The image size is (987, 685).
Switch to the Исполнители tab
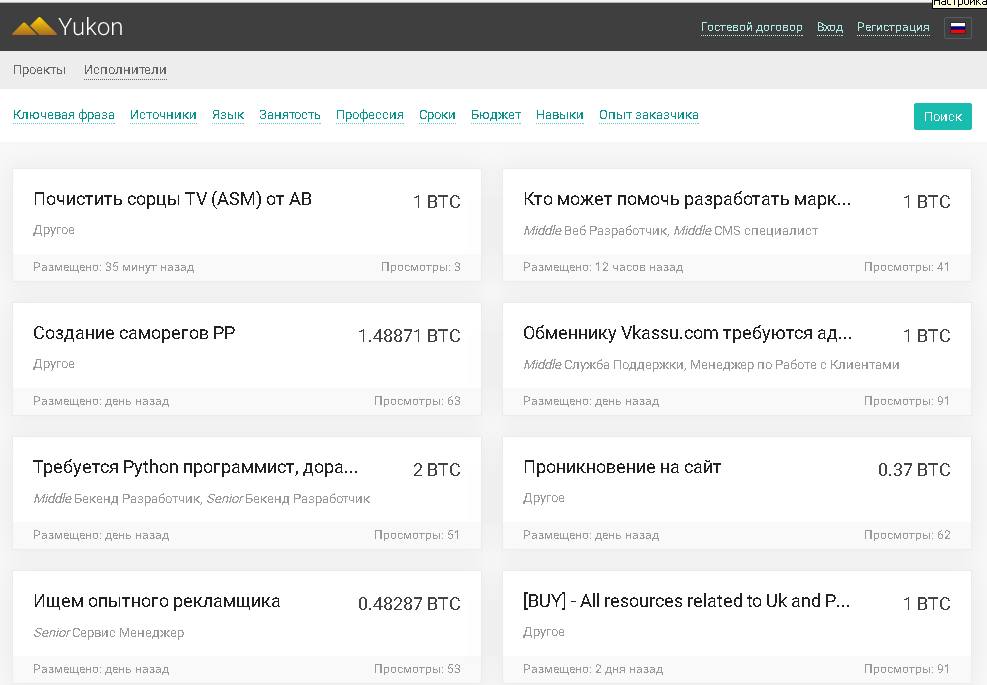pos(125,70)
